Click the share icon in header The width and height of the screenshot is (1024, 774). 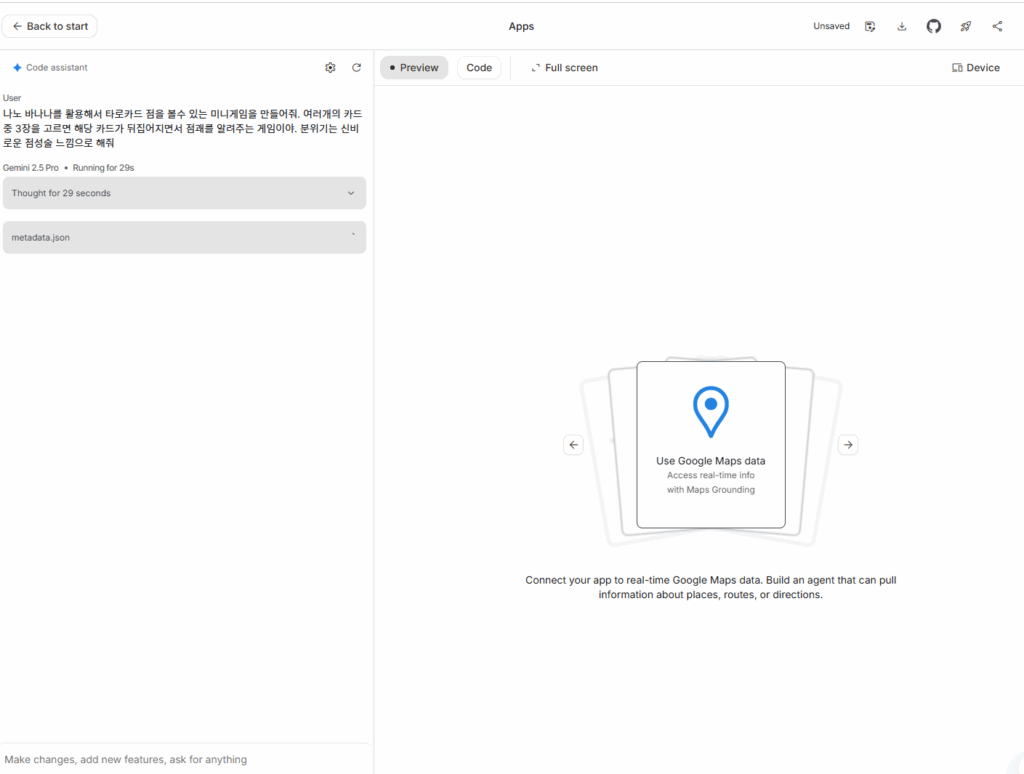[x=997, y=27]
